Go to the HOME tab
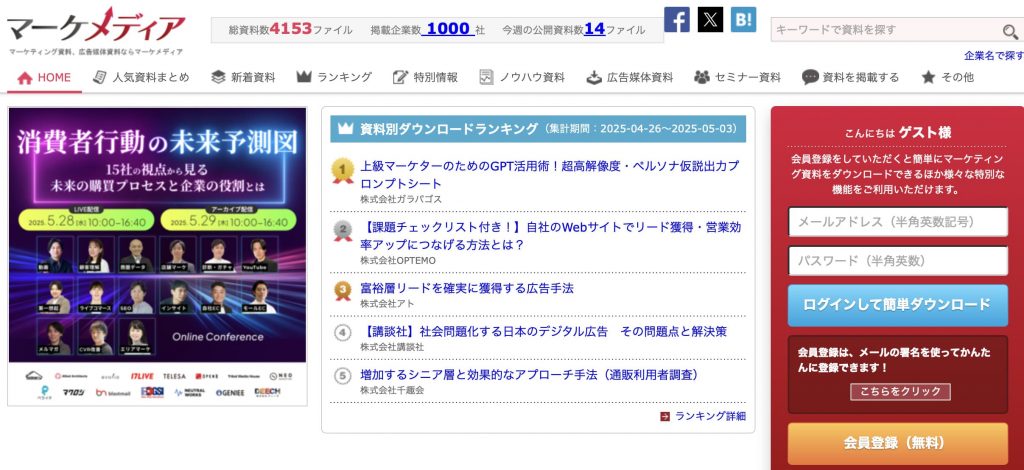The image size is (1024, 470). 44,78
